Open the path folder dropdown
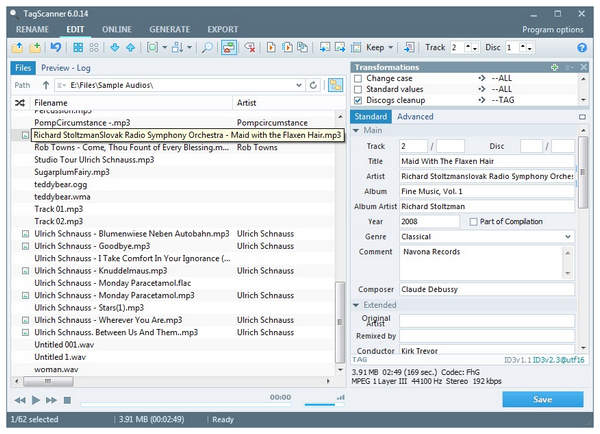The image size is (600, 434). coord(299,85)
